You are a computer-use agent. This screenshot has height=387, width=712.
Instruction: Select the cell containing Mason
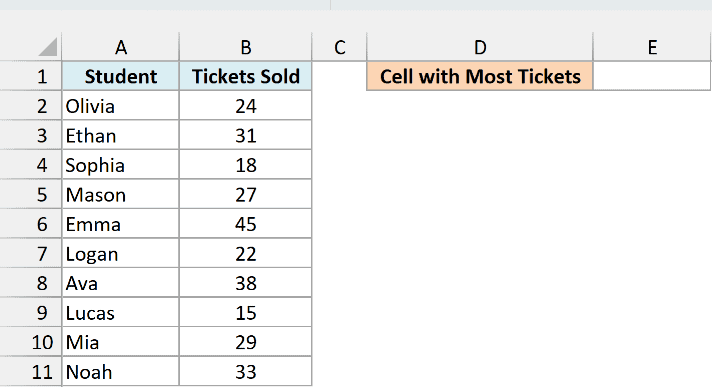(120, 194)
